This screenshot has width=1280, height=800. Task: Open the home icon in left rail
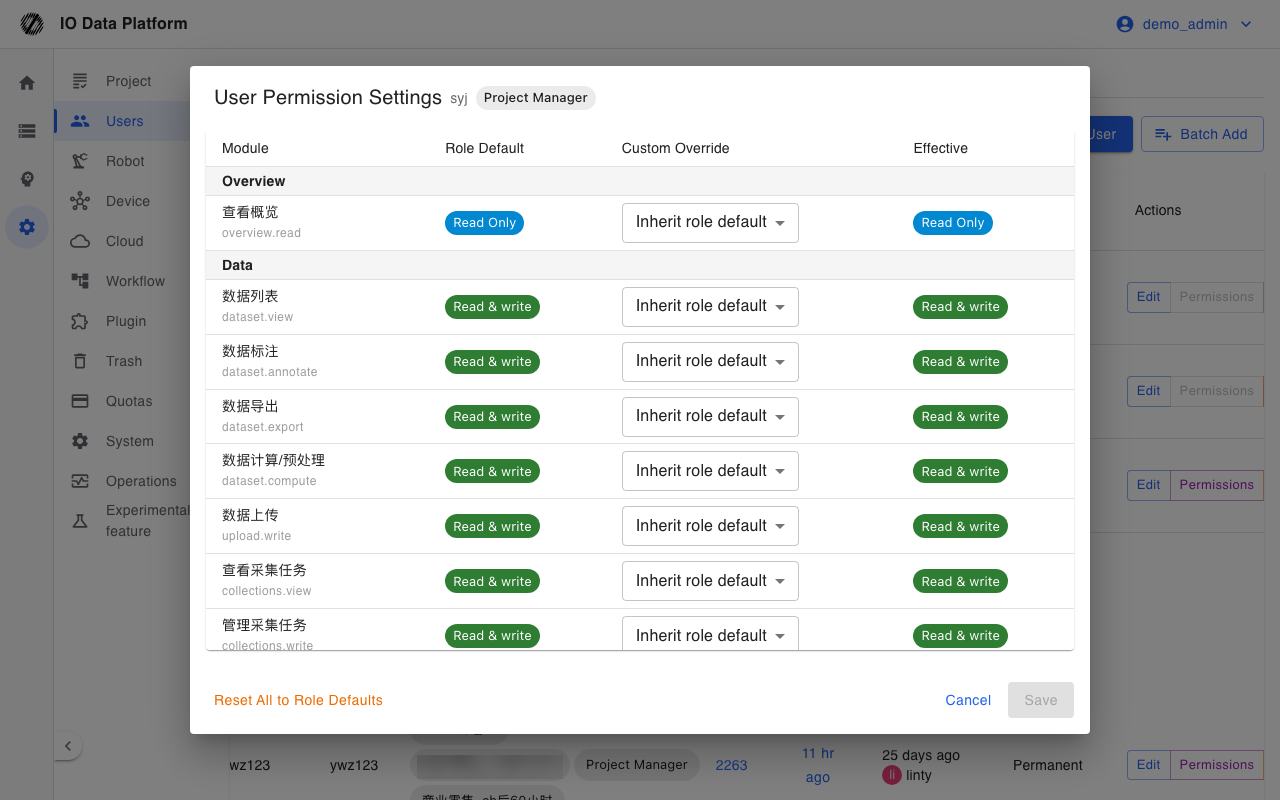(x=27, y=83)
